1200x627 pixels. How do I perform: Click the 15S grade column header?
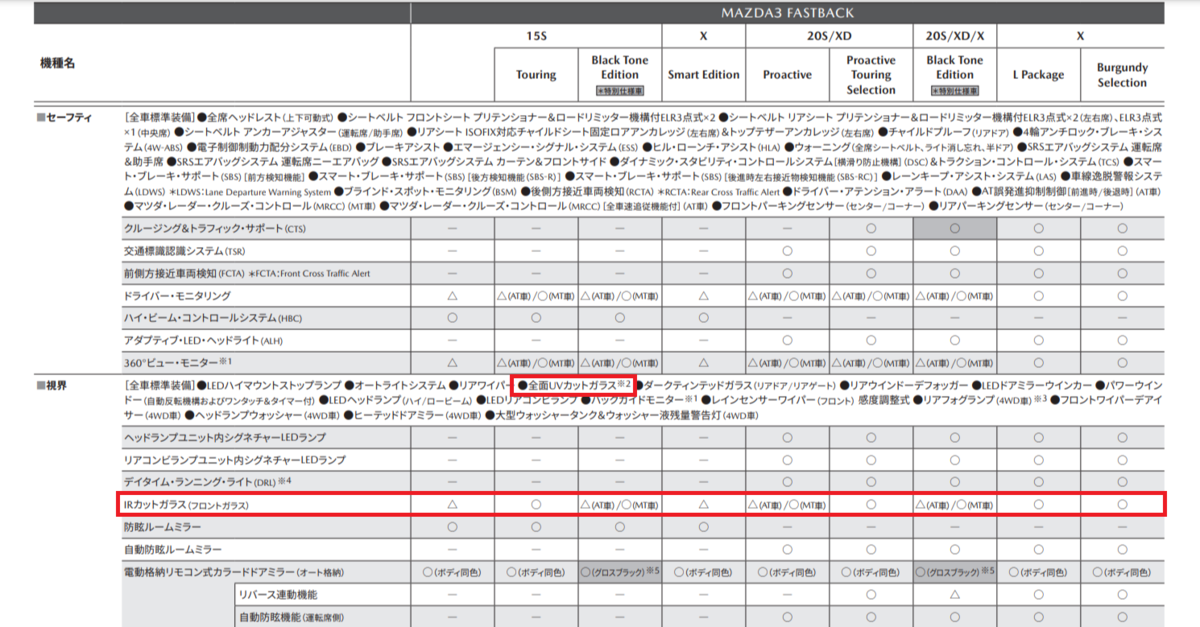(x=536, y=36)
